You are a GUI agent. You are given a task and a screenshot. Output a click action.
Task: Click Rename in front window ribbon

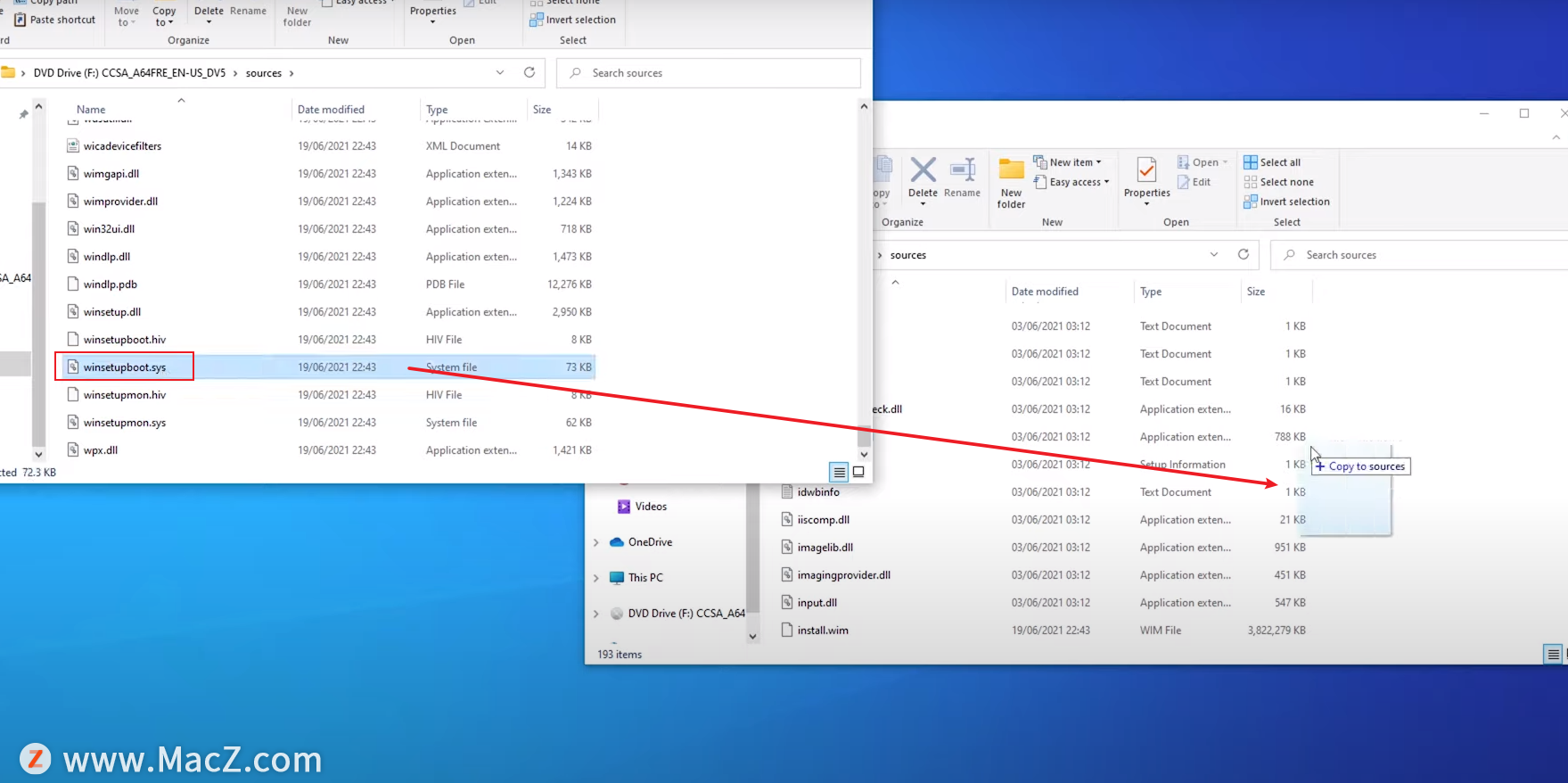[x=248, y=11]
